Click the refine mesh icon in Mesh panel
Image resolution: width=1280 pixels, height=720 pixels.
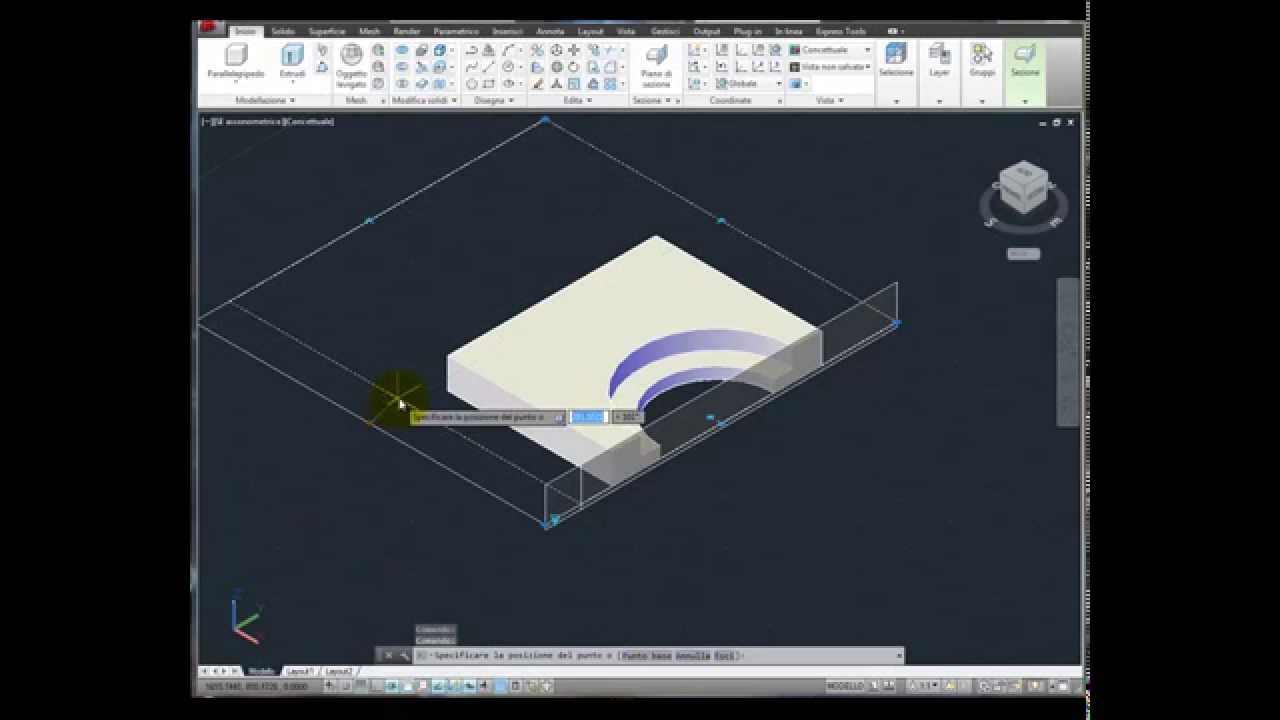pos(379,84)
